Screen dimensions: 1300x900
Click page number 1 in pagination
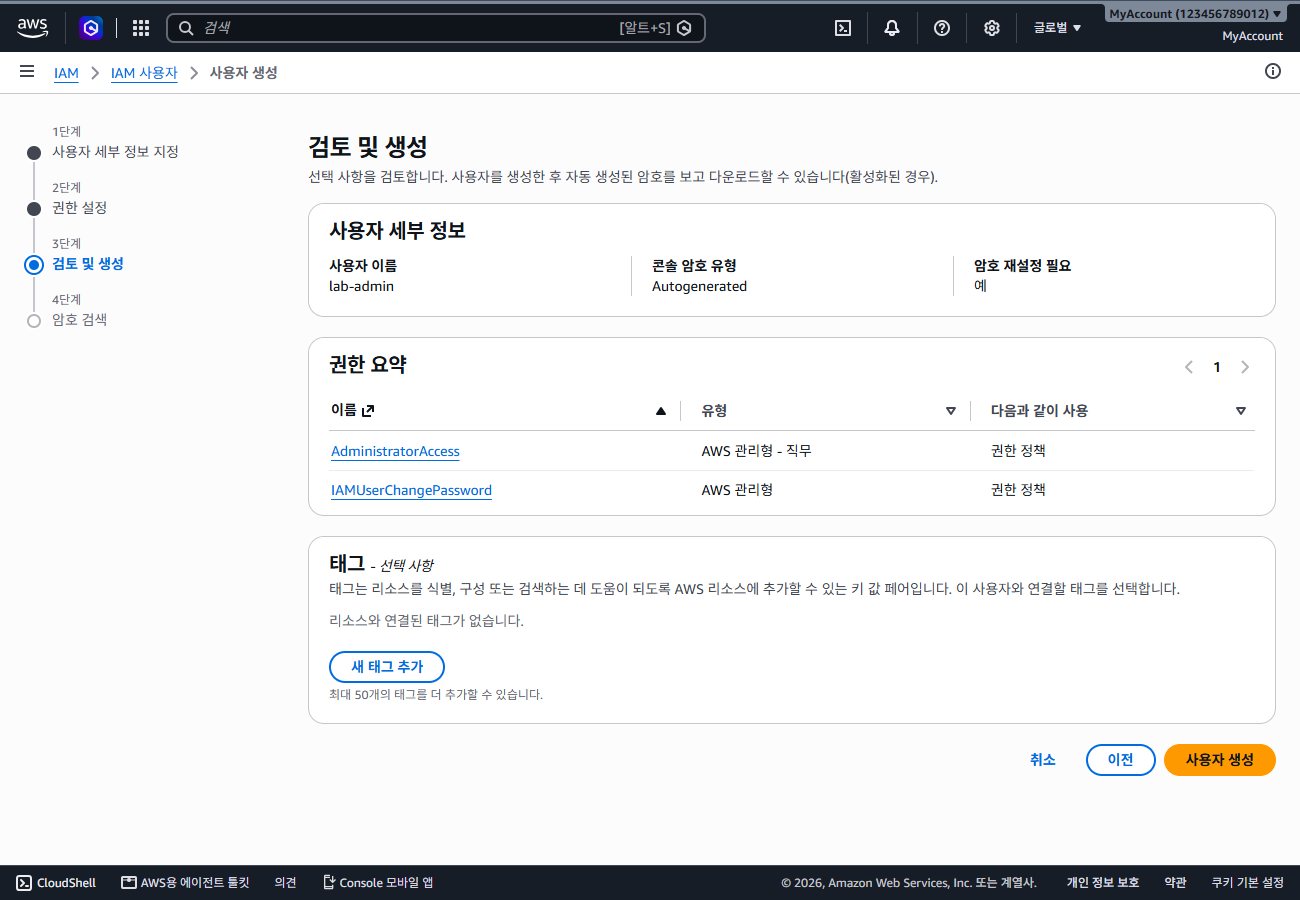point(1217,367)
